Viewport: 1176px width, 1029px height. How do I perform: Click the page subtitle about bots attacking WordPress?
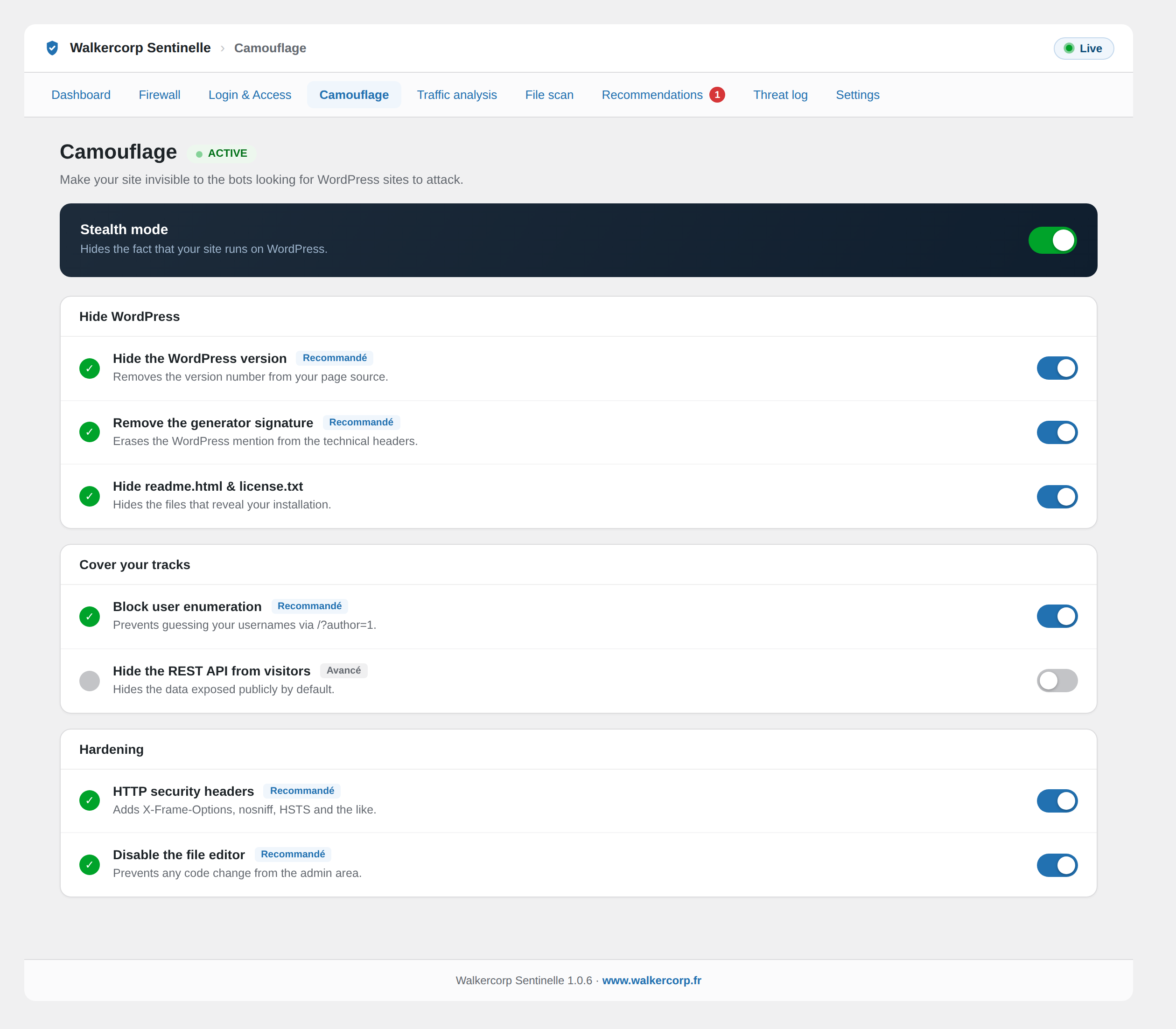click(x=261, y=180)
